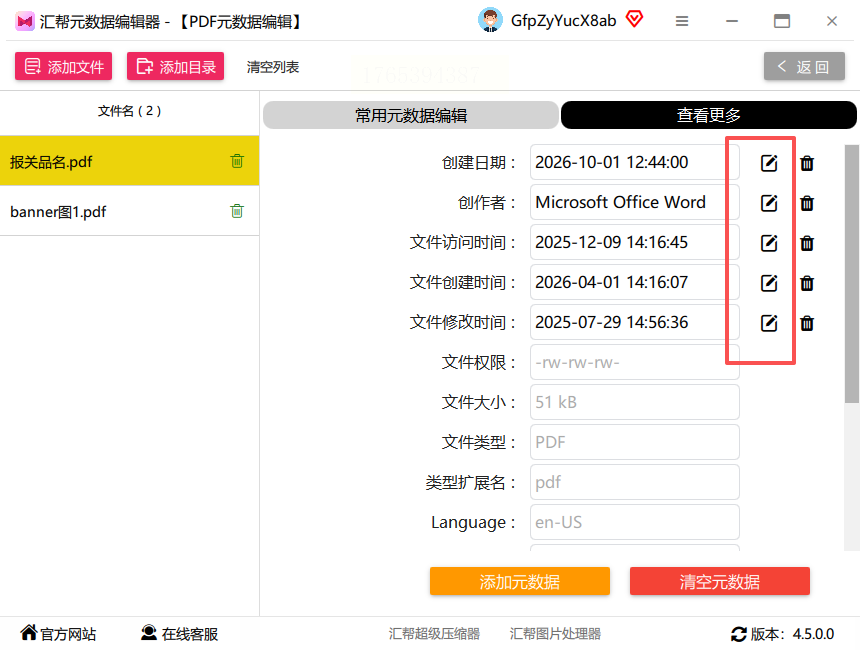Open 在线客服 support link
Viewport: 860px width, 650px height.
point(179,634)
